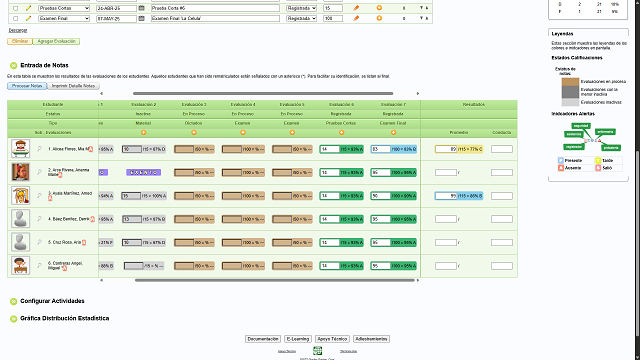The image size is (640, 360).
Task: Click magnifier icon next to student 2 Arce Rivera
Action: pyautogui.click(x=40, y=172)
